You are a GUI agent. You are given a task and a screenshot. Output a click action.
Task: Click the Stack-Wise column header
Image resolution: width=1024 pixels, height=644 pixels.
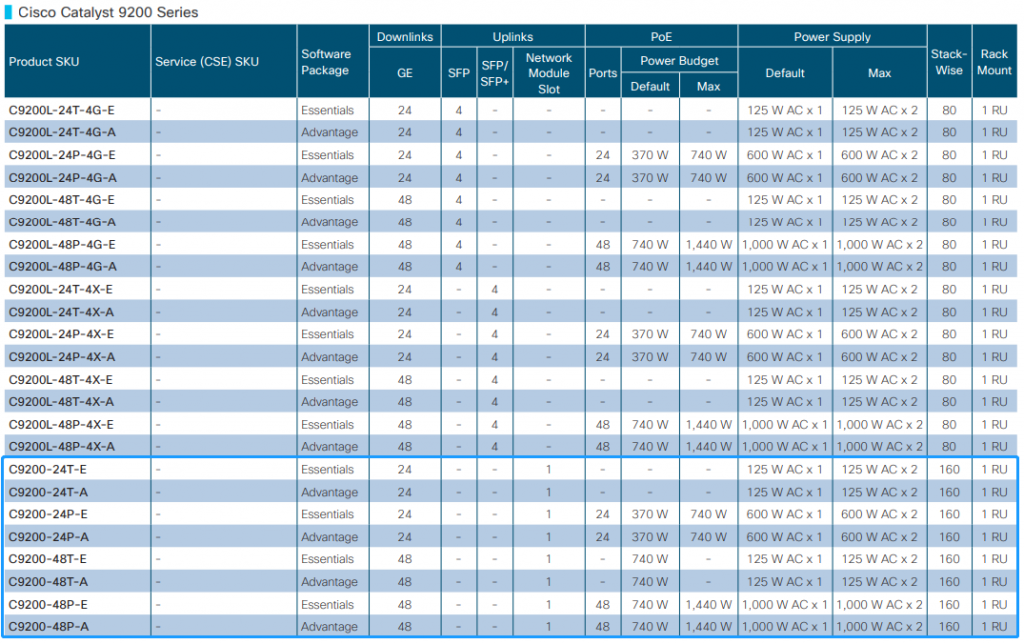948,61
